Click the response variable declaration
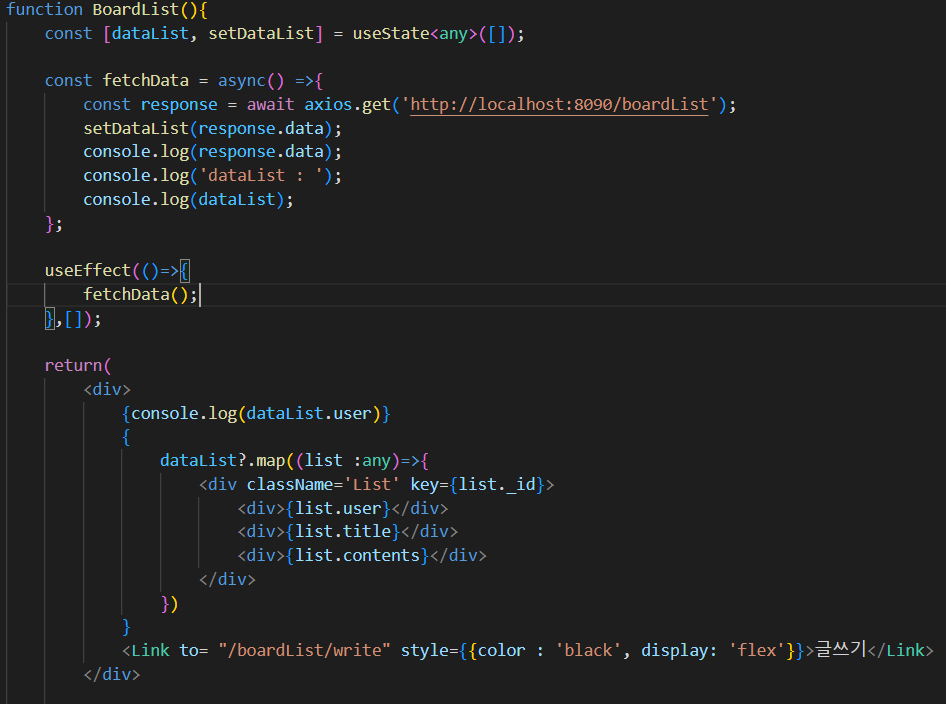946x704 pixels. [179, 104]
